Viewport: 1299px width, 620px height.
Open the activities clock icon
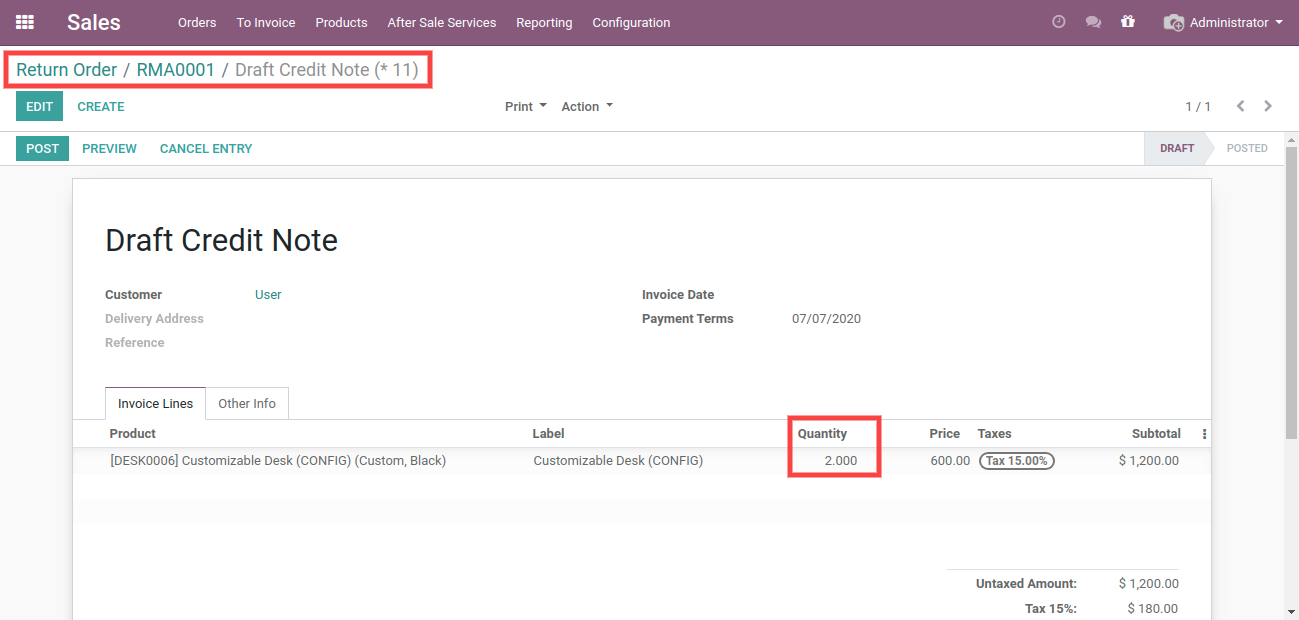(1059, 22)
